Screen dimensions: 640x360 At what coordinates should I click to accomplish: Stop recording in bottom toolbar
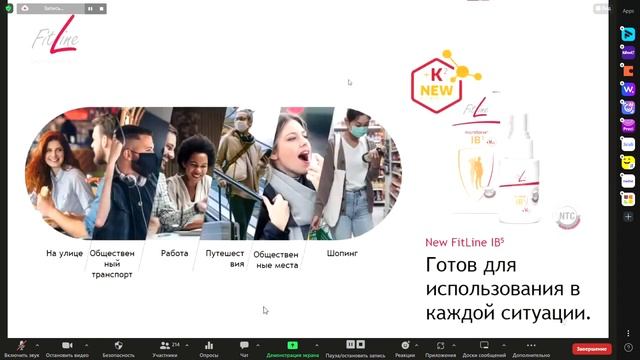360,344
